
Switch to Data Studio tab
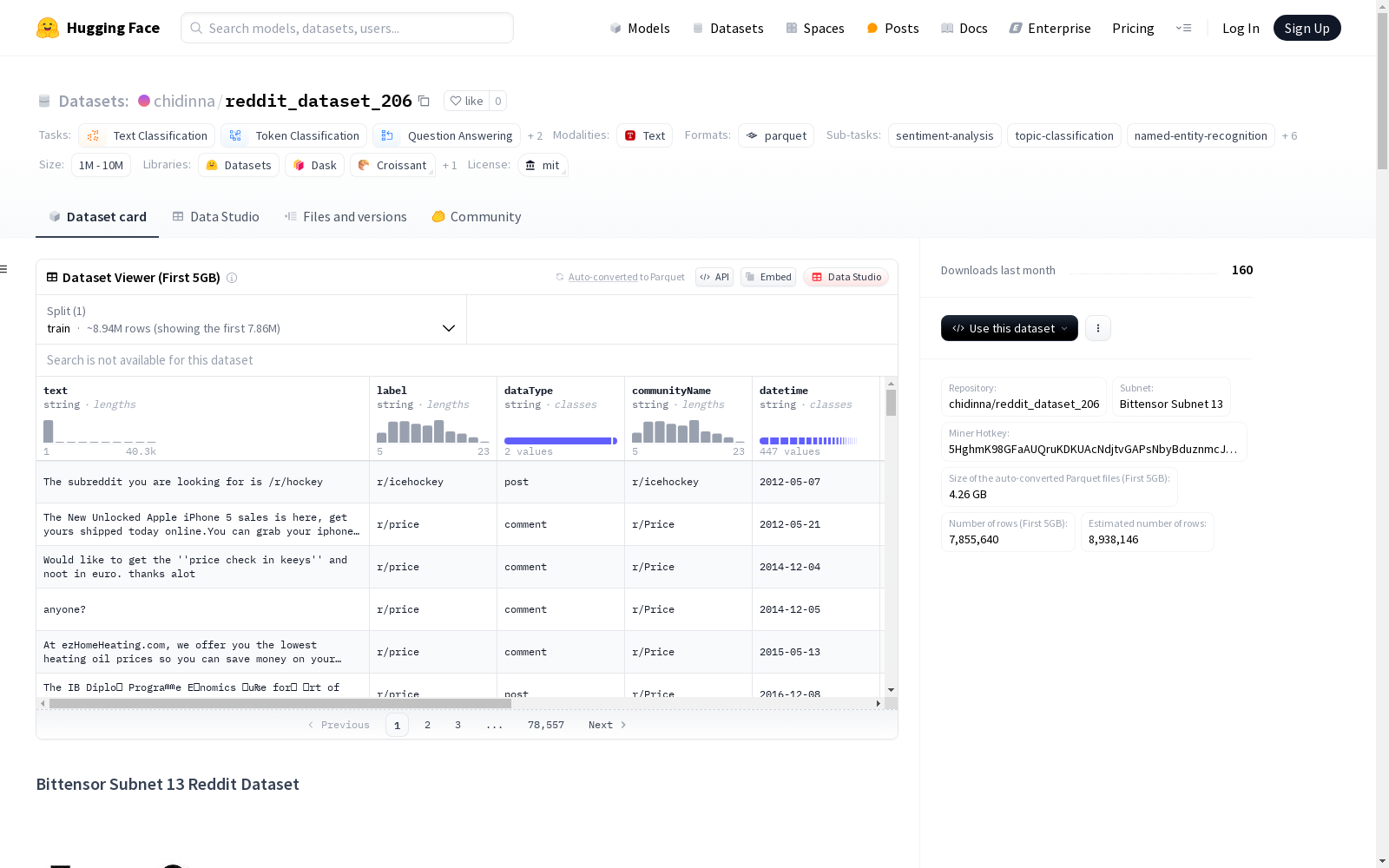[216, 217]
